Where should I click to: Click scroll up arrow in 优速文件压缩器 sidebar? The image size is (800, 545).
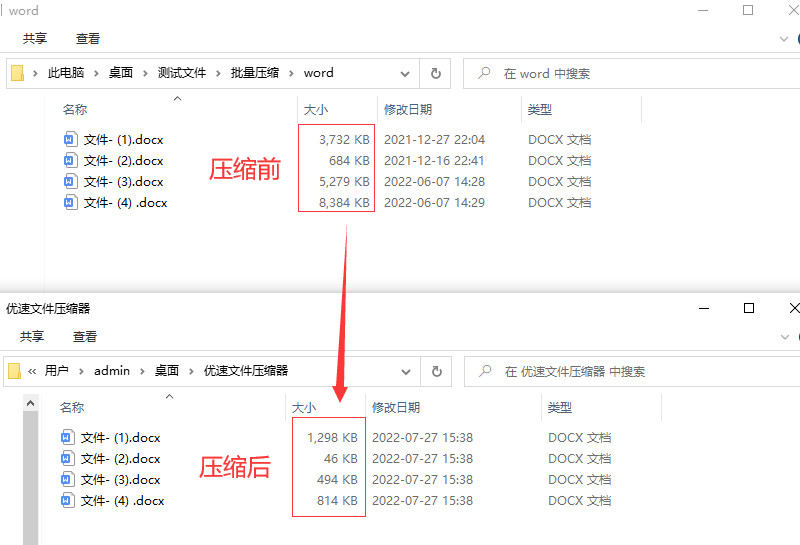pos(30,403)
